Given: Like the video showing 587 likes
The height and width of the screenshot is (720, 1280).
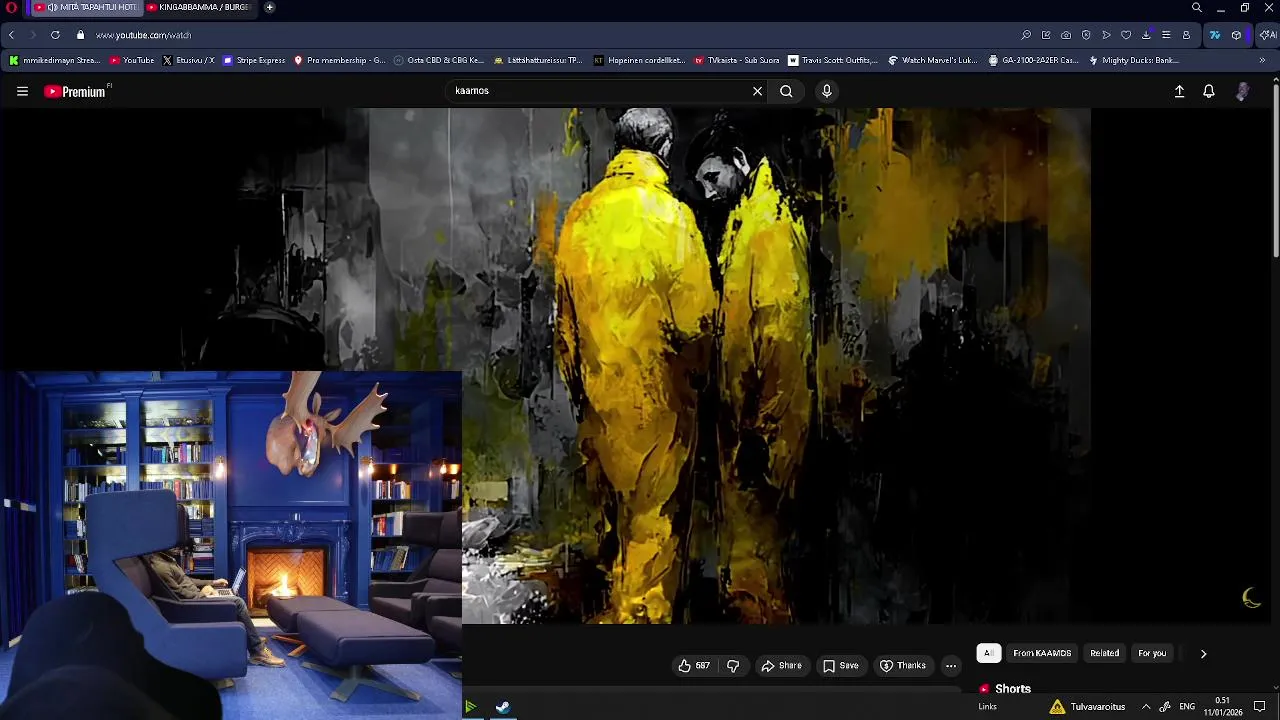Looking at the screenshot, I should 694,666.
